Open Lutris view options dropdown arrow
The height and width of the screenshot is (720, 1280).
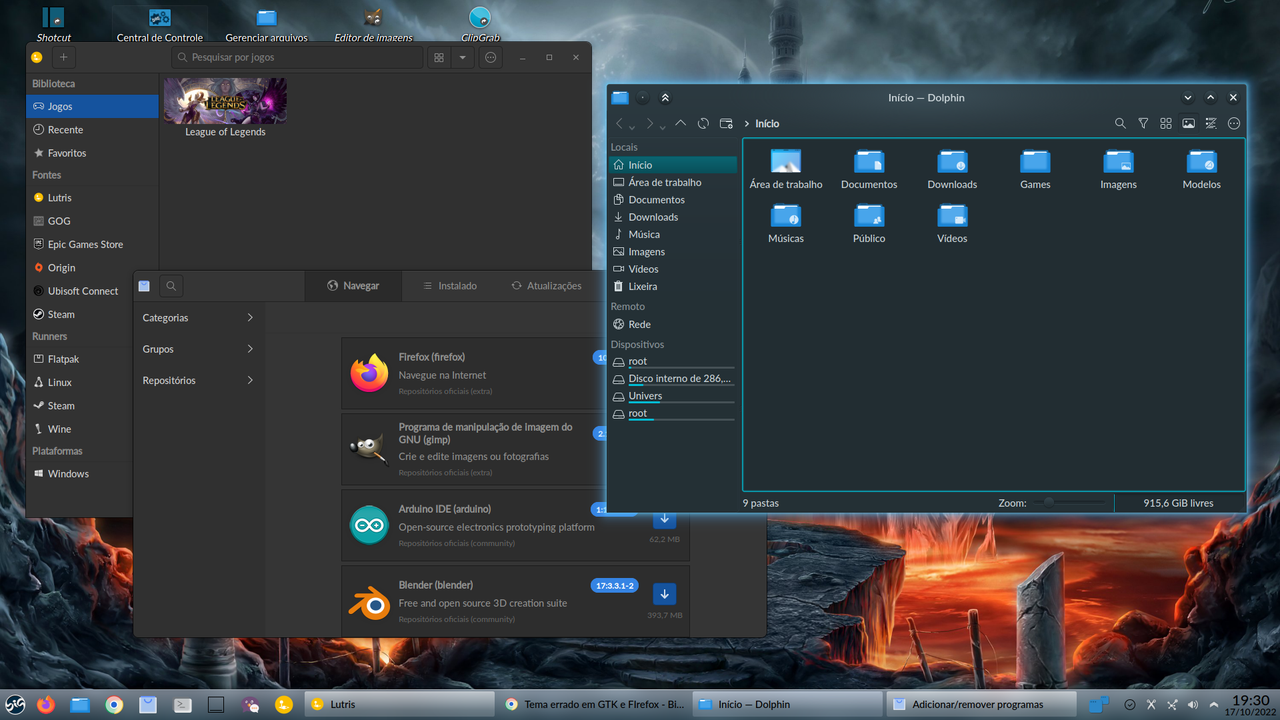[x=463, y=57]
